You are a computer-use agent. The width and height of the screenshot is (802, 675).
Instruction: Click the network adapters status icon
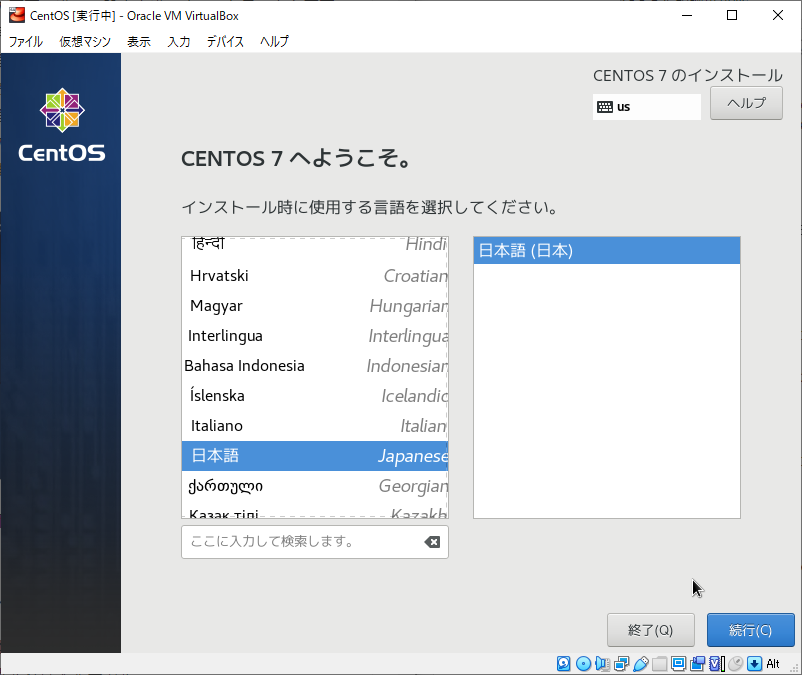point(621,663)
